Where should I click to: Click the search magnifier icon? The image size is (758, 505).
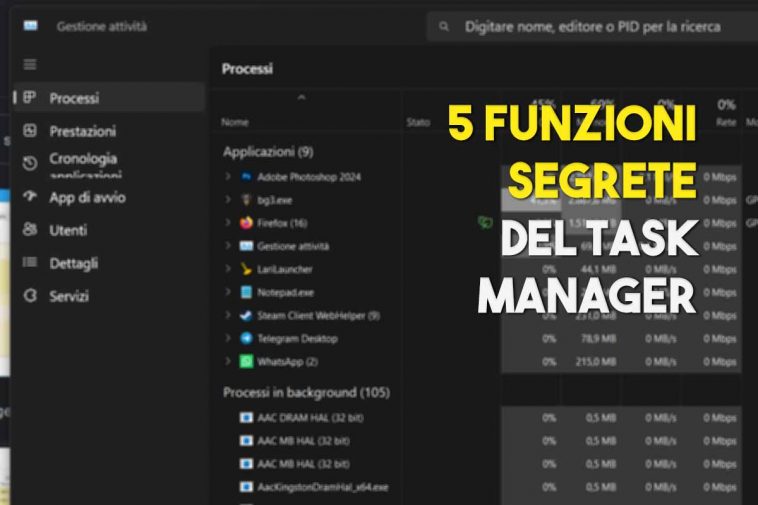pos(444,27)
